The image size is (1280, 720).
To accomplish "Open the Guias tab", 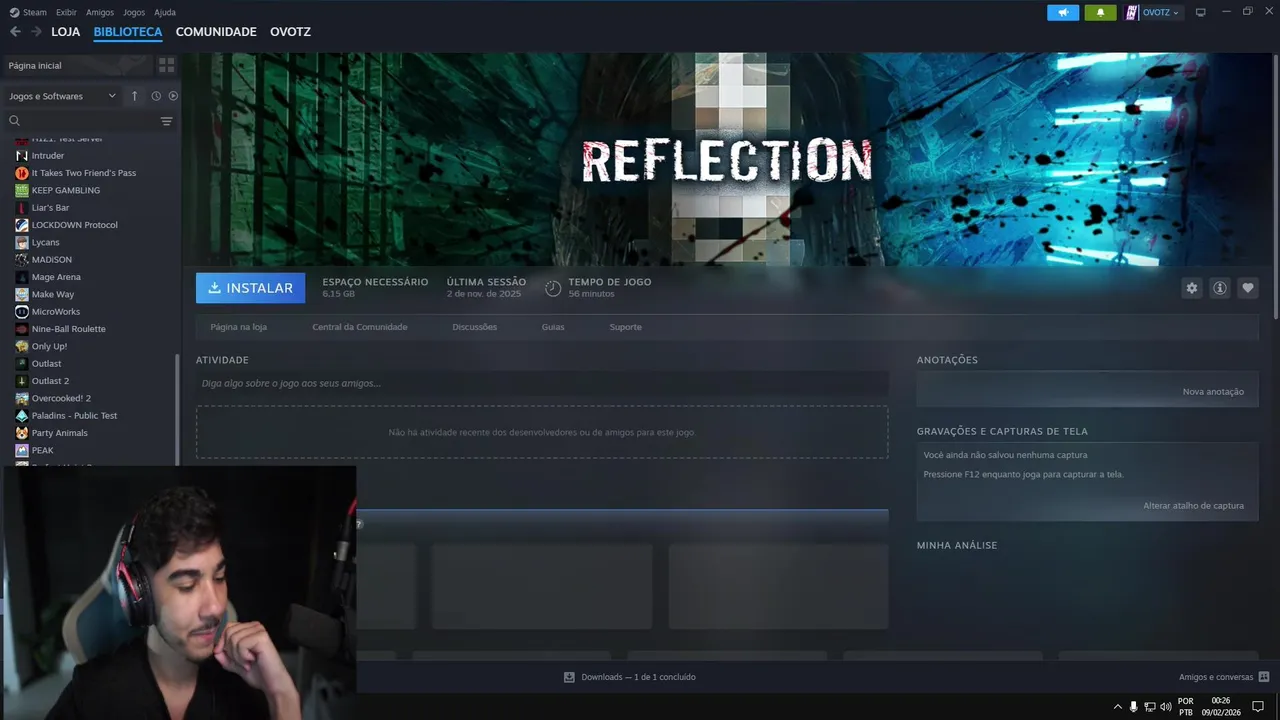I will pos(553,327).
